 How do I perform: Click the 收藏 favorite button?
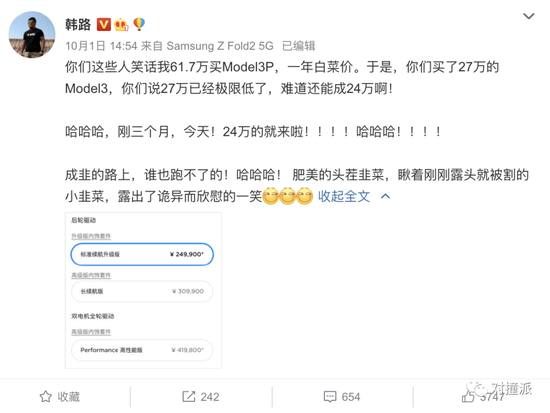point(60,397)
